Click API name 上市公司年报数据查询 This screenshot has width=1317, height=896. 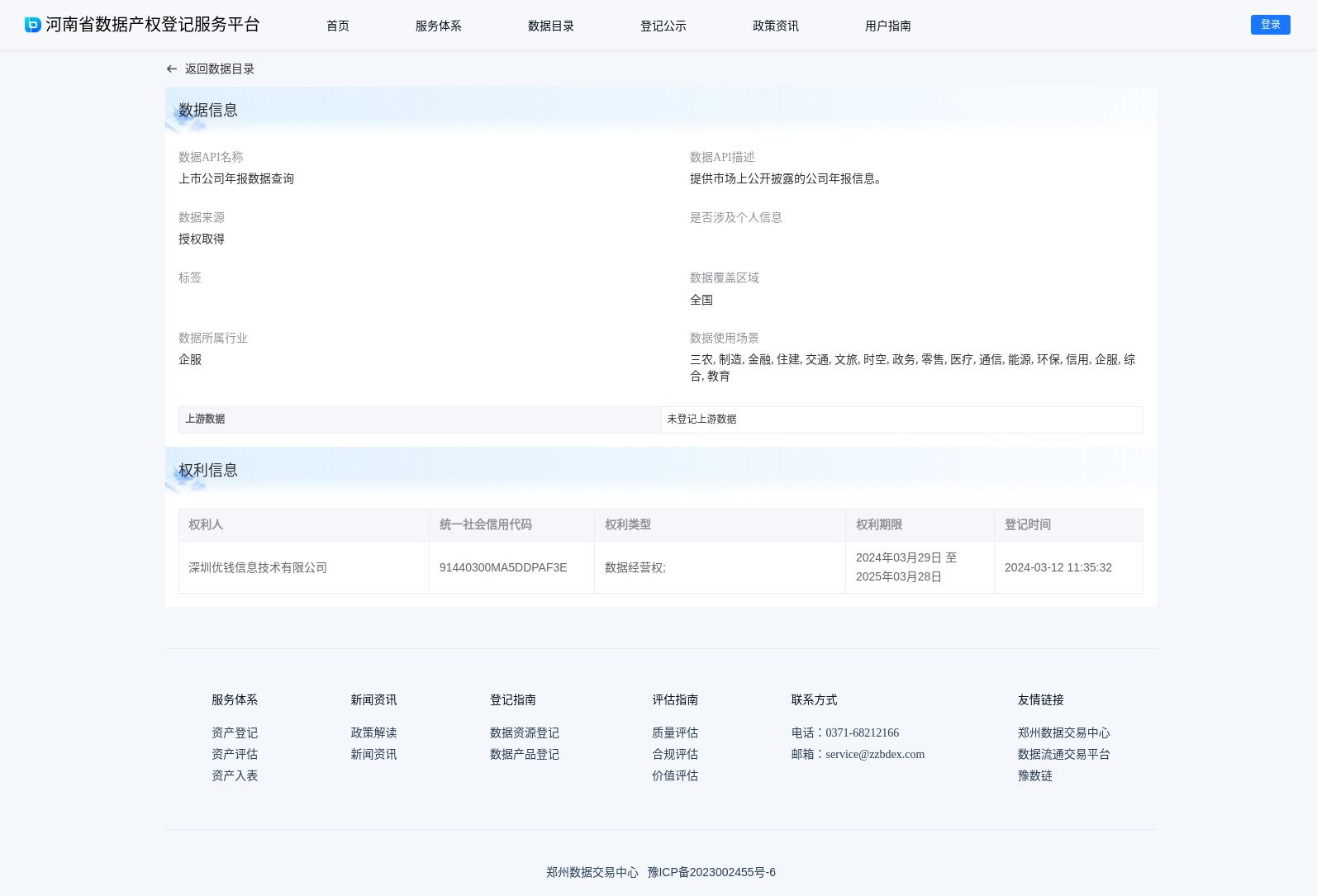pos(236,178)
